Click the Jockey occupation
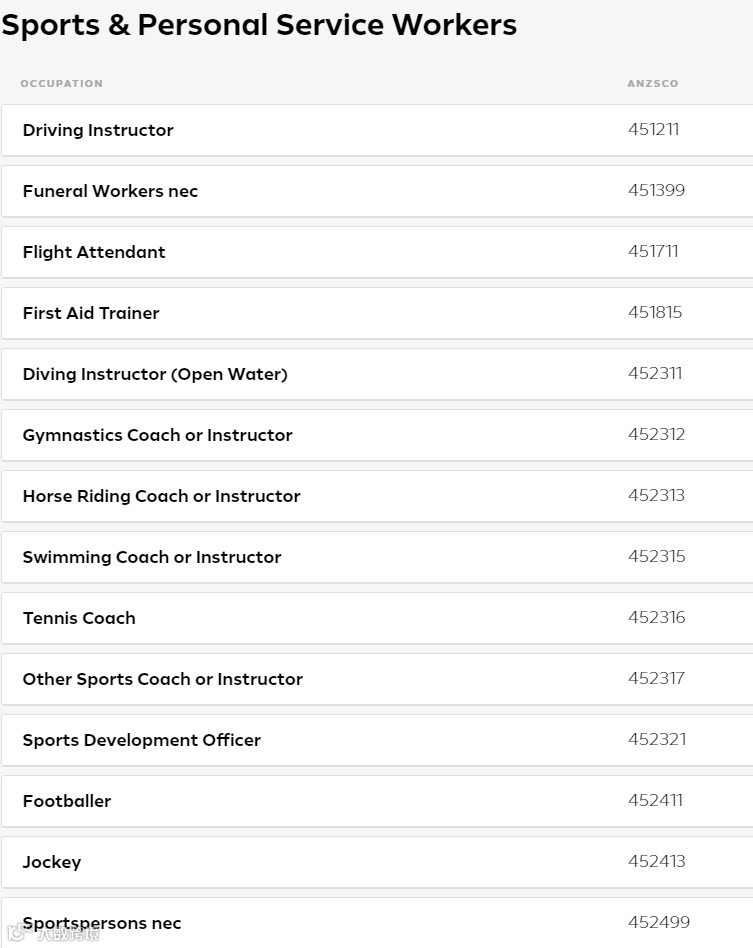The width and height of the screenshot is (753, 948). click(x=52, y=862)
